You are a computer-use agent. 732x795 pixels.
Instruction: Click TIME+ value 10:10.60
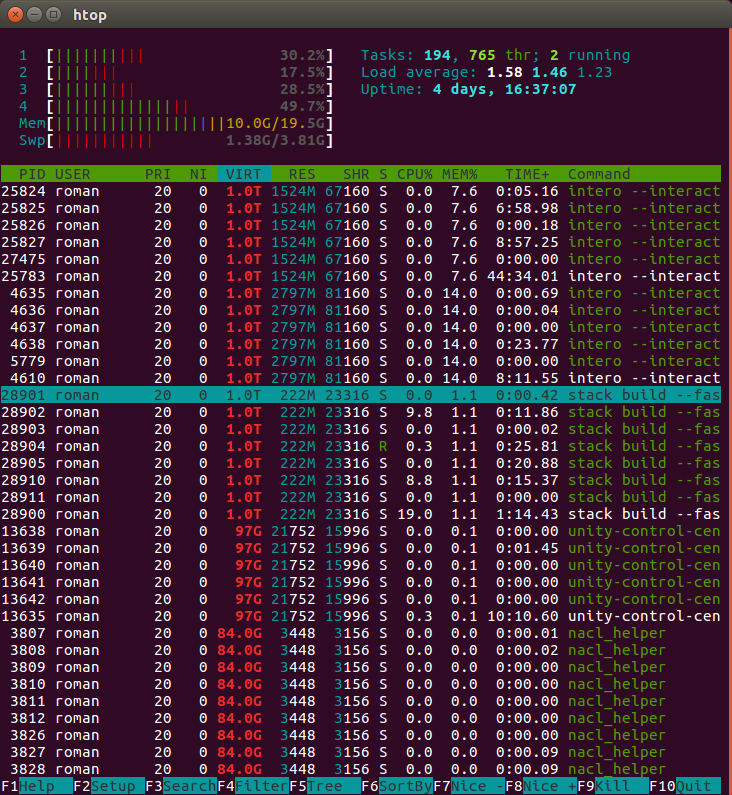(x=523, y=616)
